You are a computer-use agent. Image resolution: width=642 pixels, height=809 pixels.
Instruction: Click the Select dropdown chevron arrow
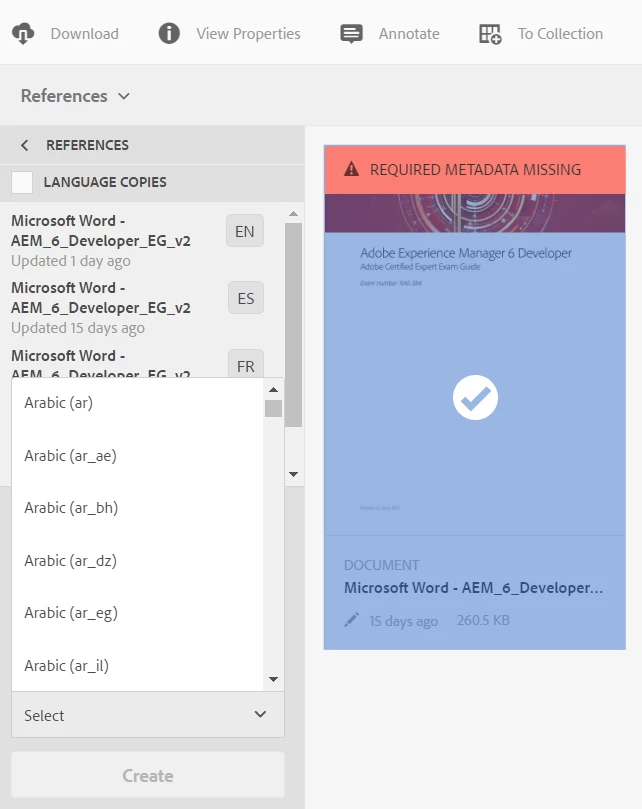[261, 714]
